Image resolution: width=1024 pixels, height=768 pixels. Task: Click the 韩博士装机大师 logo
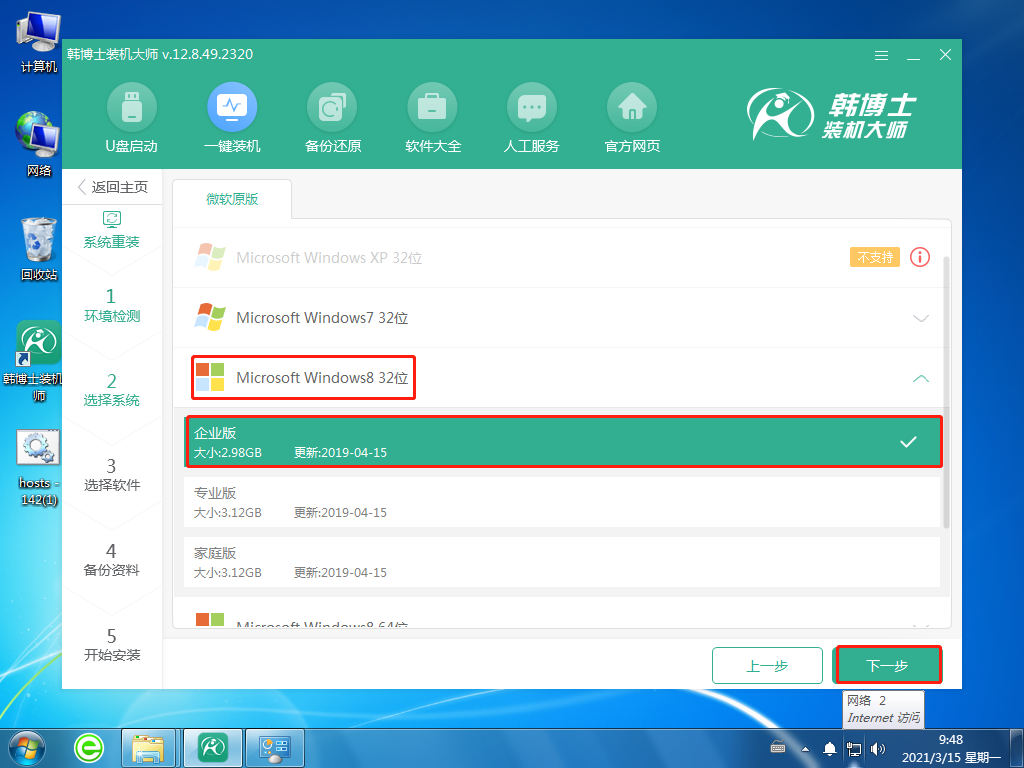[849, 114]
